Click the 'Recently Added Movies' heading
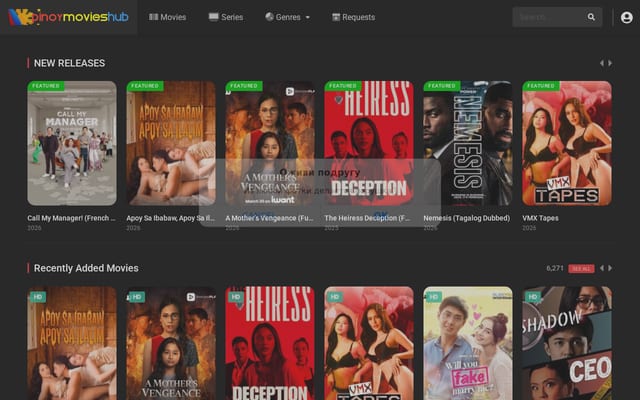The image size is (640, 400). point(86,268)
